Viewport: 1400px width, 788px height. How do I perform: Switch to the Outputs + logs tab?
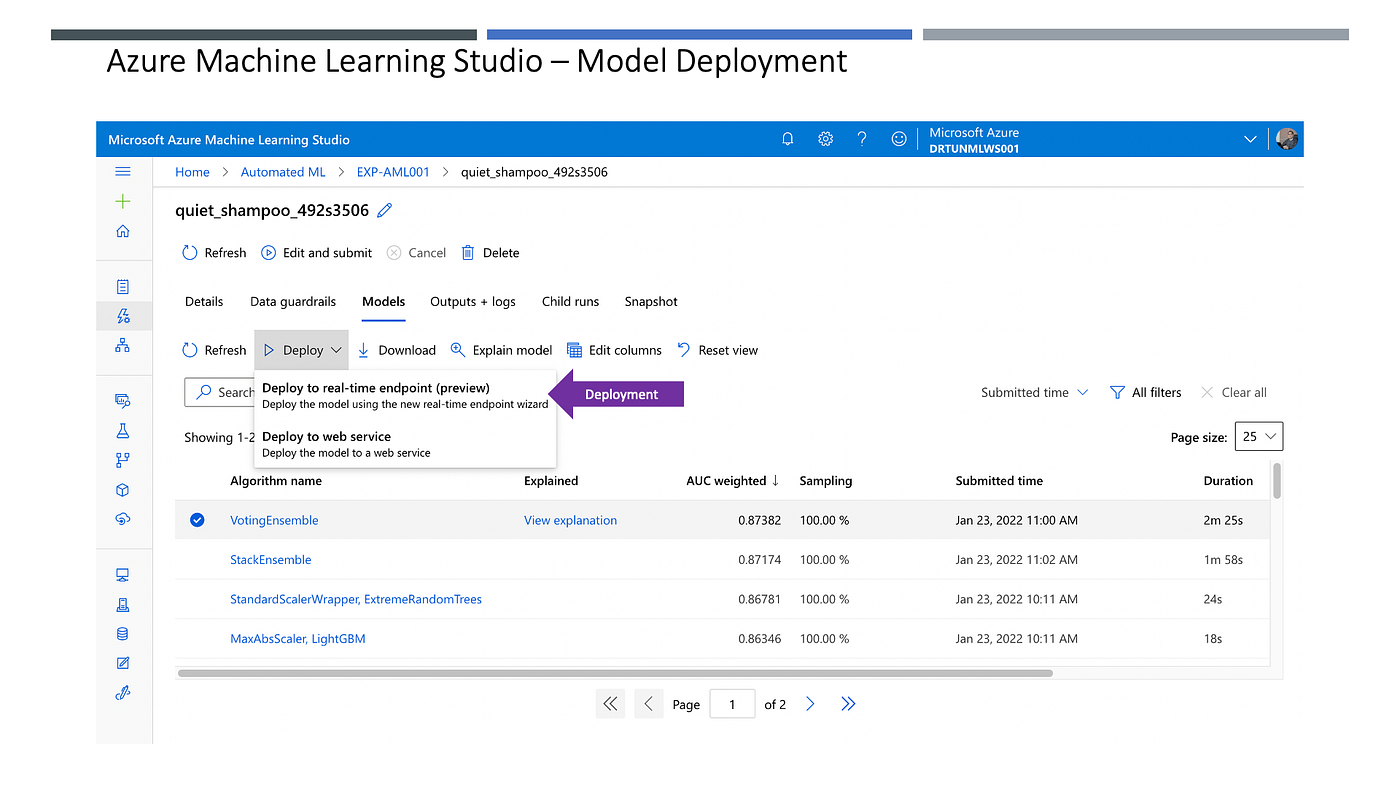tap(473, 301)
